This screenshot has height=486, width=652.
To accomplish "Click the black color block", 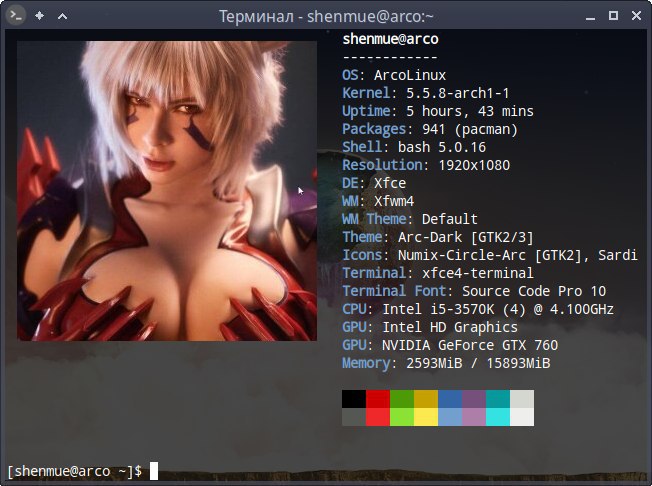I will click(x=354, y=399).
